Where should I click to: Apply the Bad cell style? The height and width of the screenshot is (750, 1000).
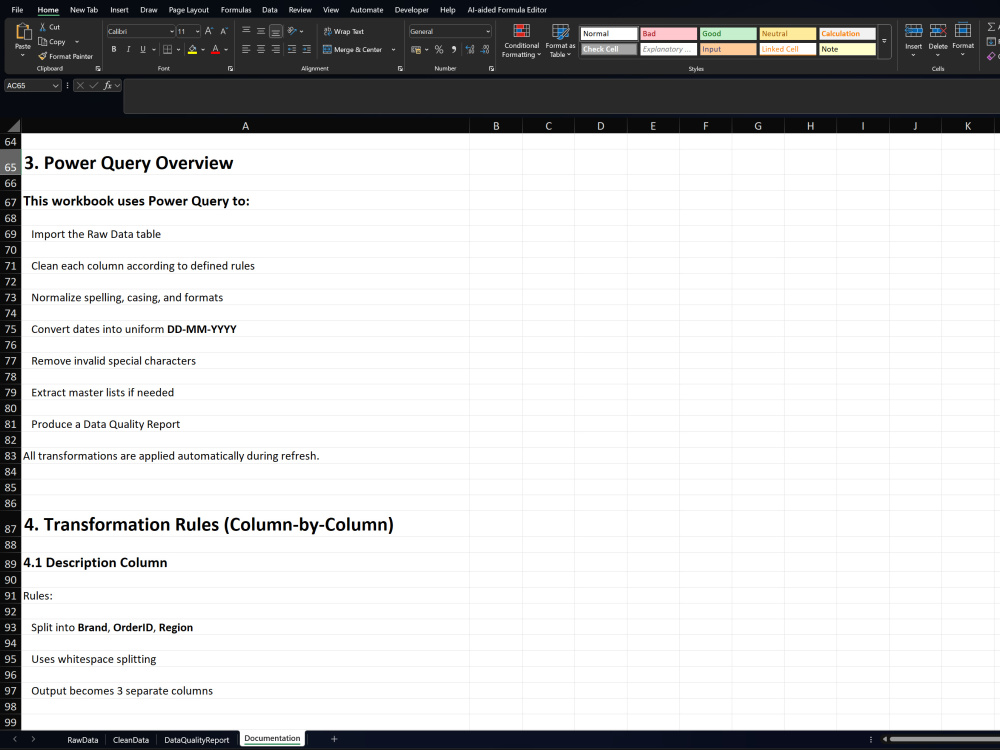[x=668, y=33]
